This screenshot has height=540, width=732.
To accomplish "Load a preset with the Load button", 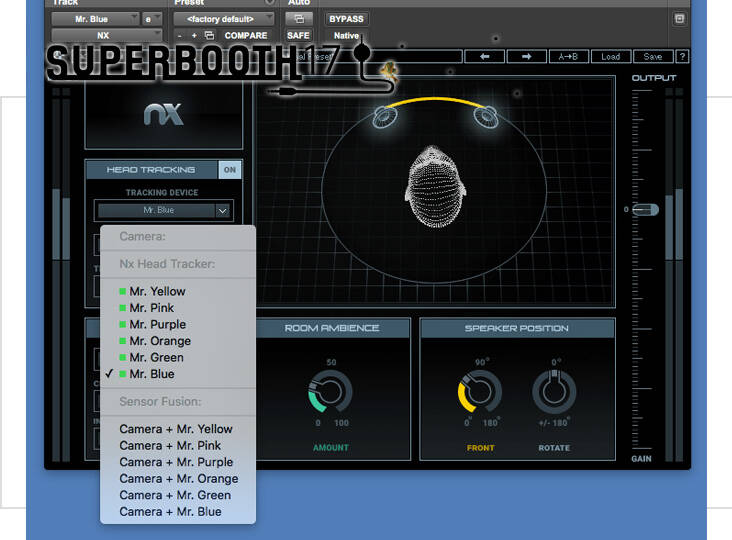I will coord(610,56).
